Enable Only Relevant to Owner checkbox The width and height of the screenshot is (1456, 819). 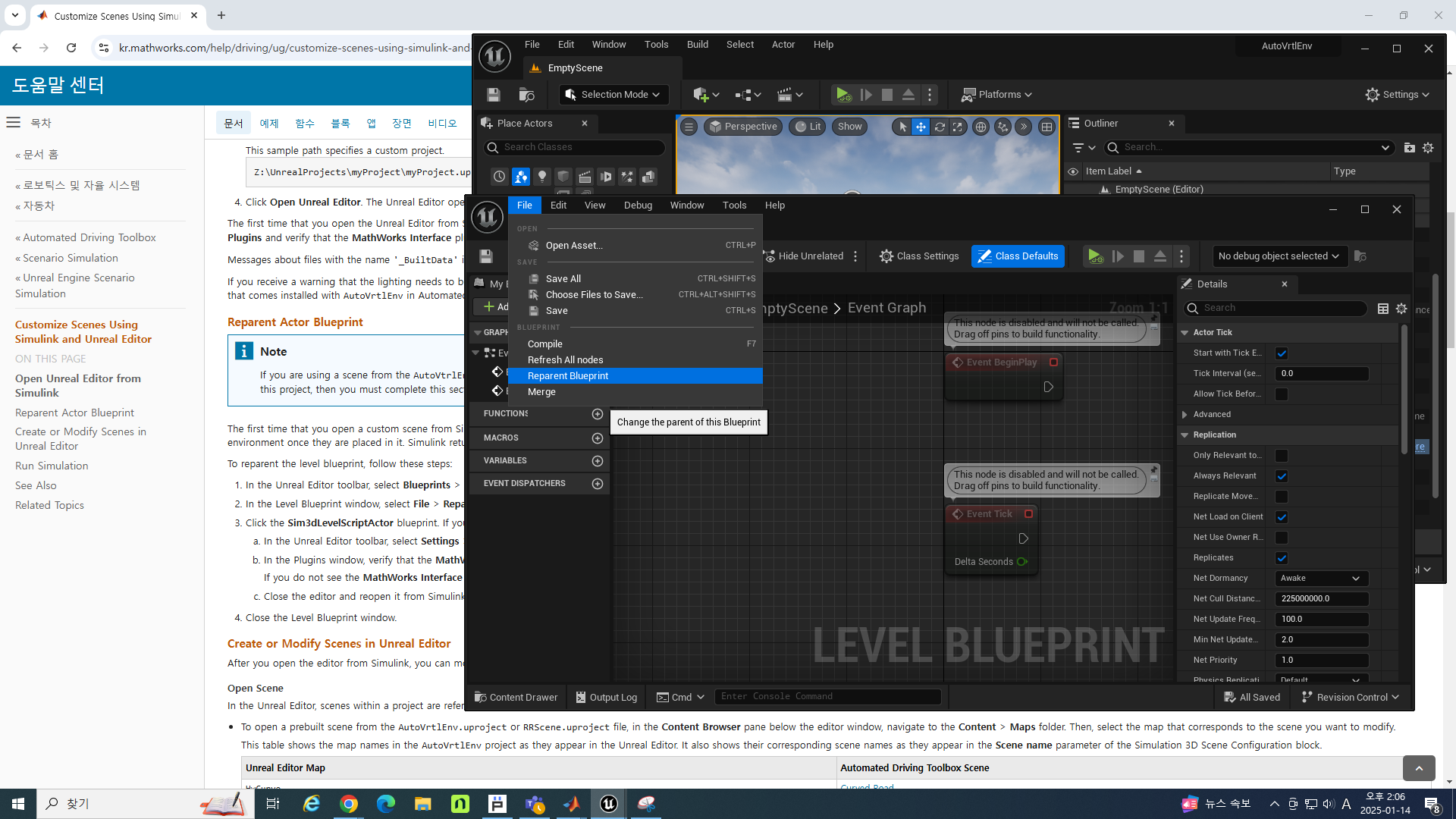(1282, 456)
